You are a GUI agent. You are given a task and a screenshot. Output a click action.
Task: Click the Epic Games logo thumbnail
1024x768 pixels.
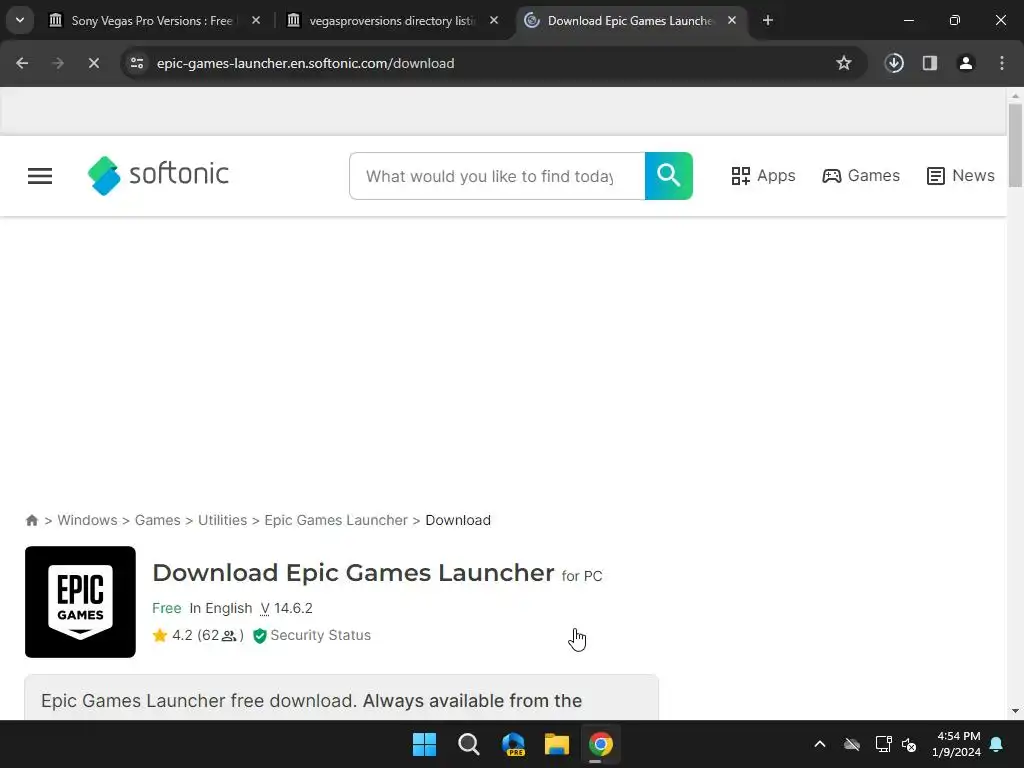point(80,601)
